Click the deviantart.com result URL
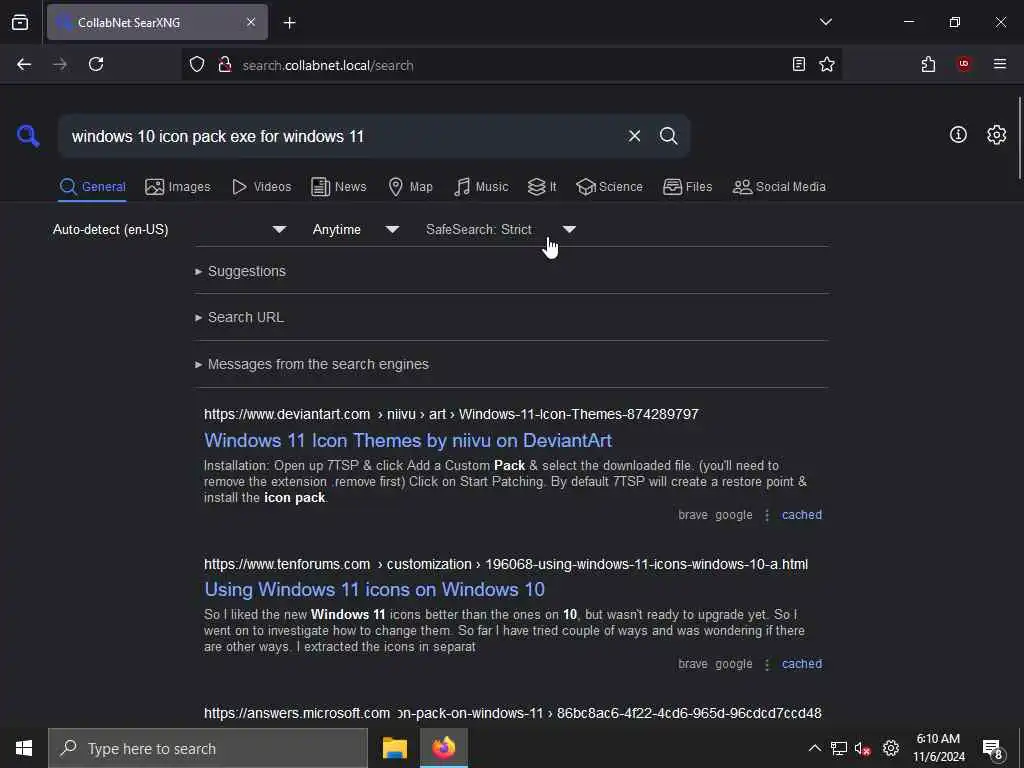The image size is (1024, 768). click(x=451, y=414)
